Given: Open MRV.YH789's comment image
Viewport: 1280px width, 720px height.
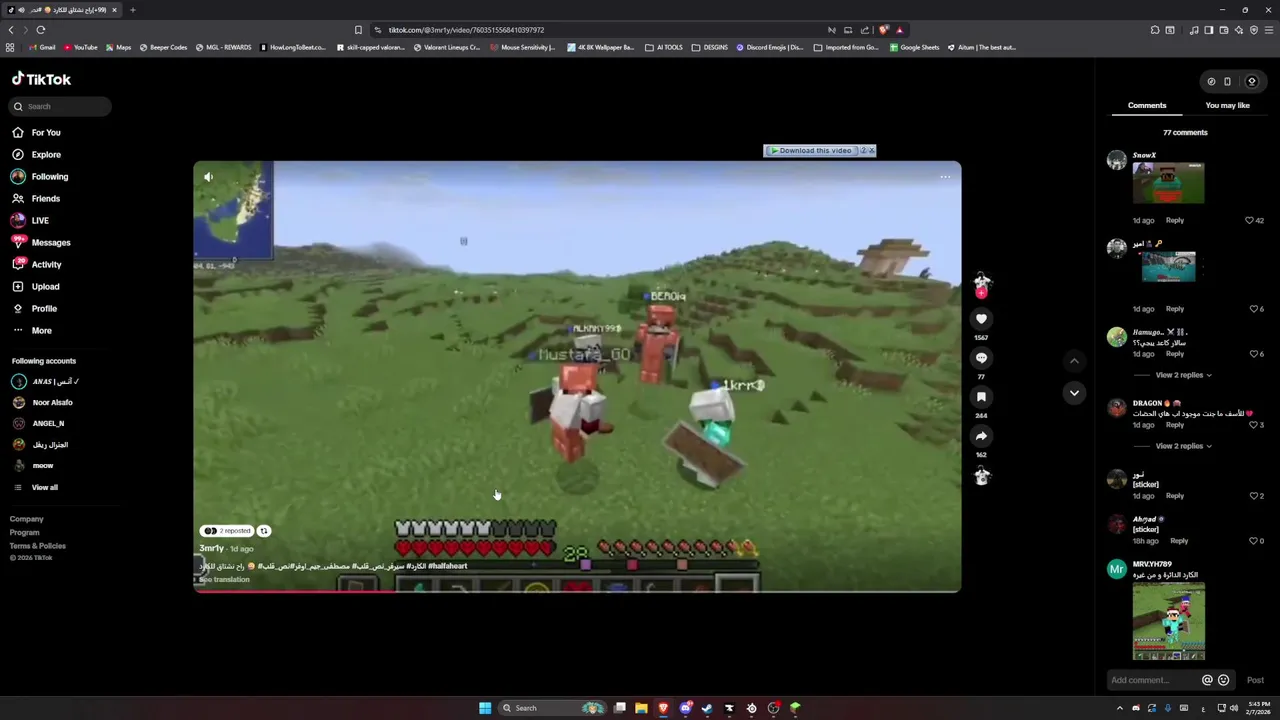Looking at the screenshot, I should pos(1168,621).
